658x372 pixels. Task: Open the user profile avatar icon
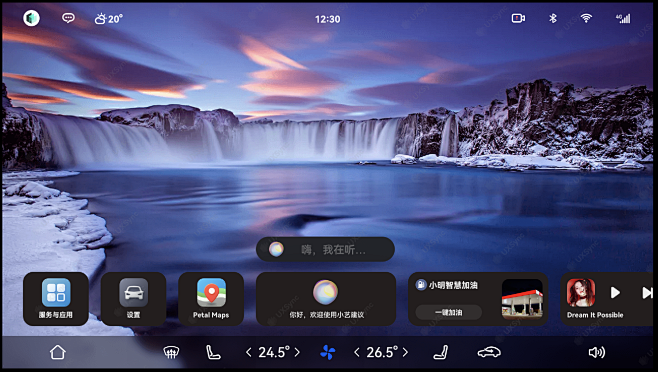31,18
